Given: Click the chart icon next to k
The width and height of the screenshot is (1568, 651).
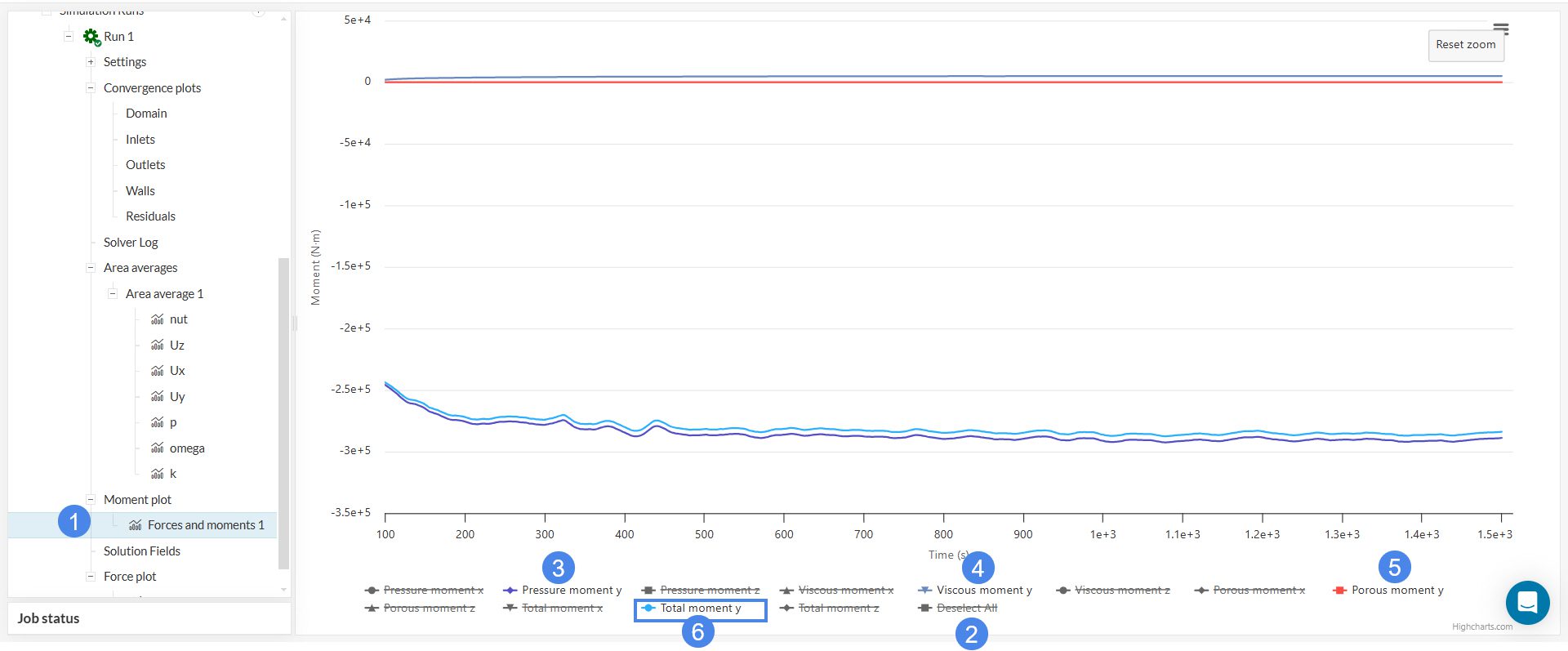Looking at the screenshot, I should coord(158,474).
